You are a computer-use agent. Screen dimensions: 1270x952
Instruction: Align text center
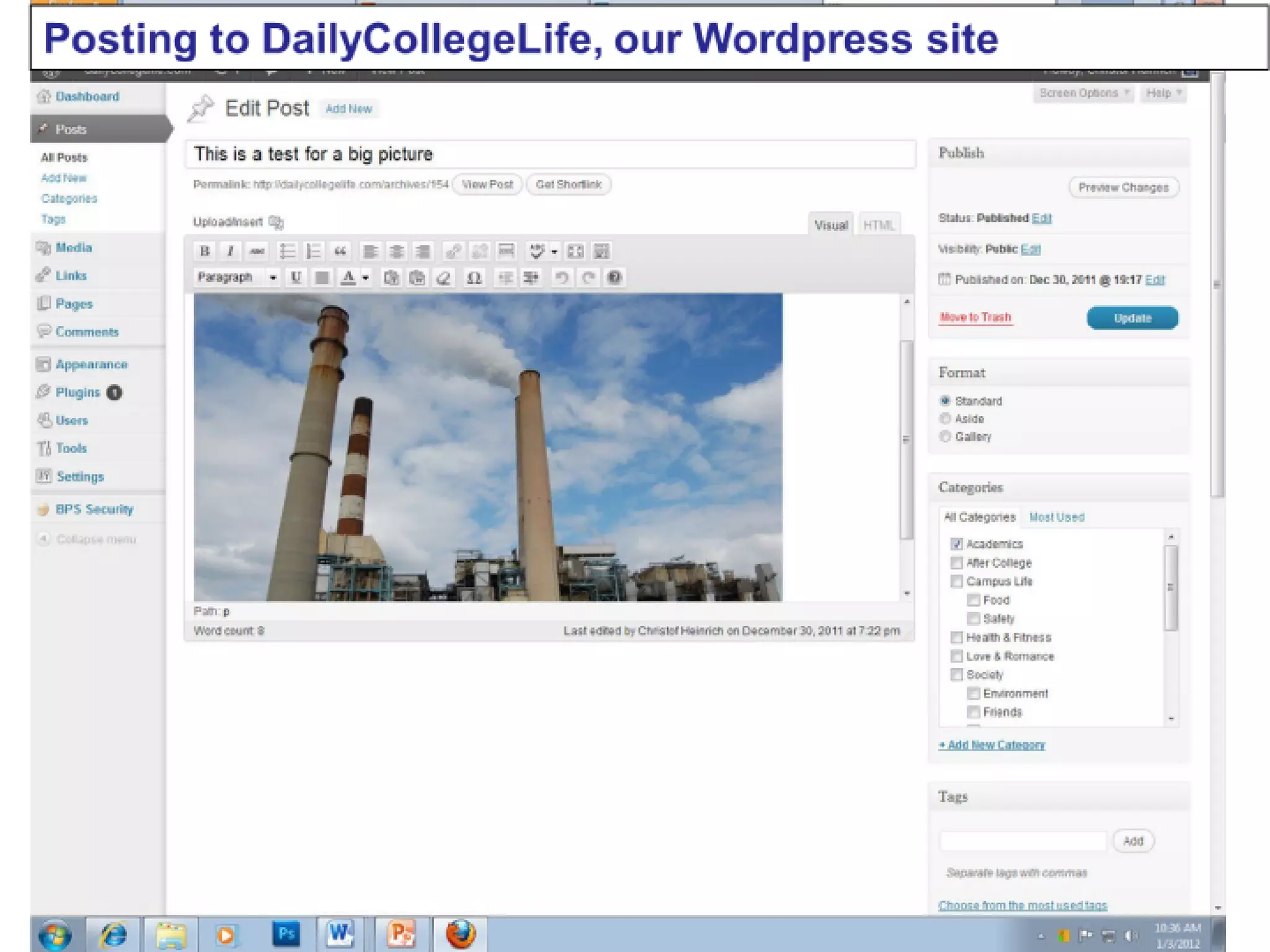pyautogui.click(x=396, y=251)
